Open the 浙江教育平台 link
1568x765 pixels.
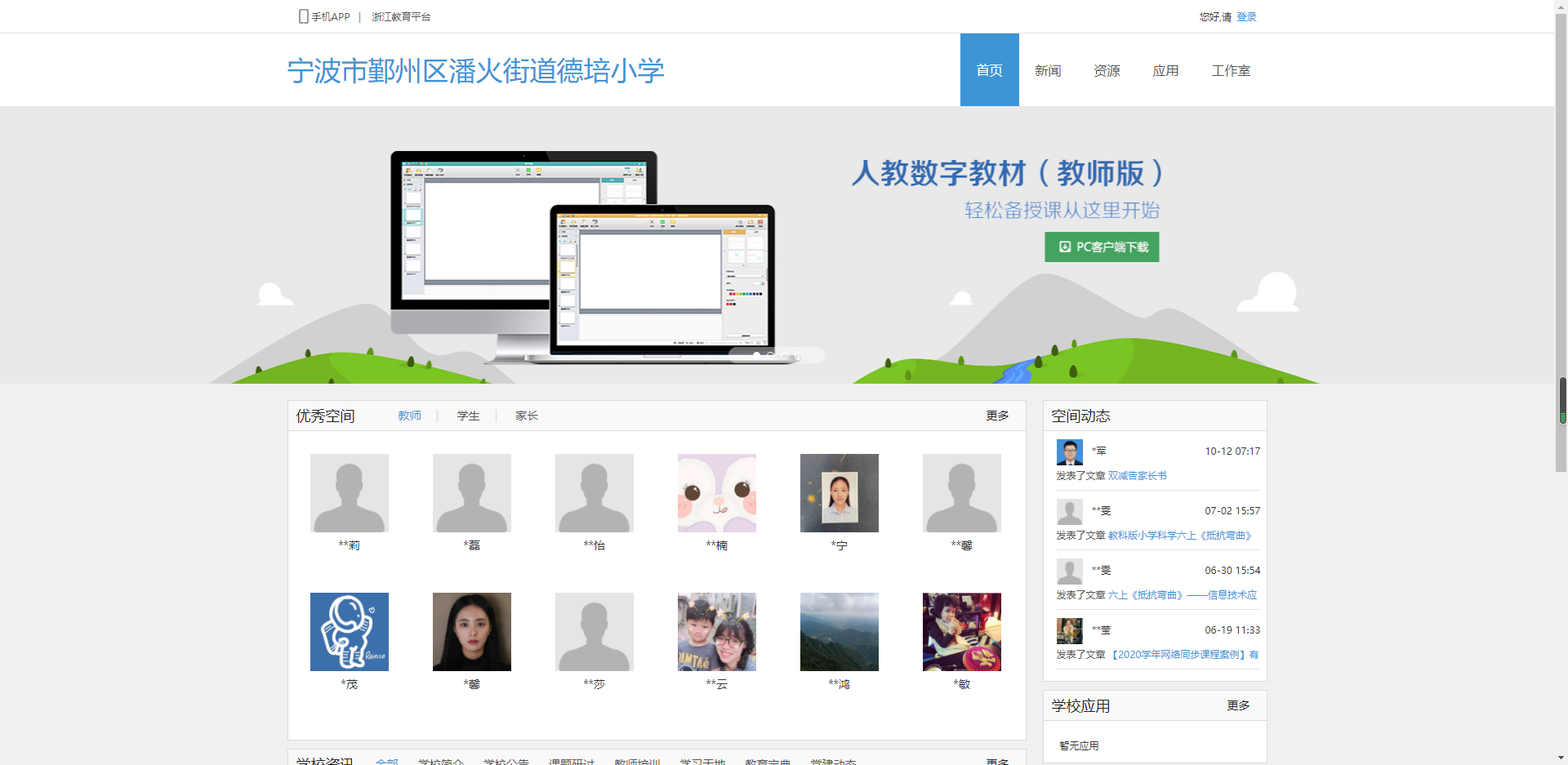[x=401, y=16]
